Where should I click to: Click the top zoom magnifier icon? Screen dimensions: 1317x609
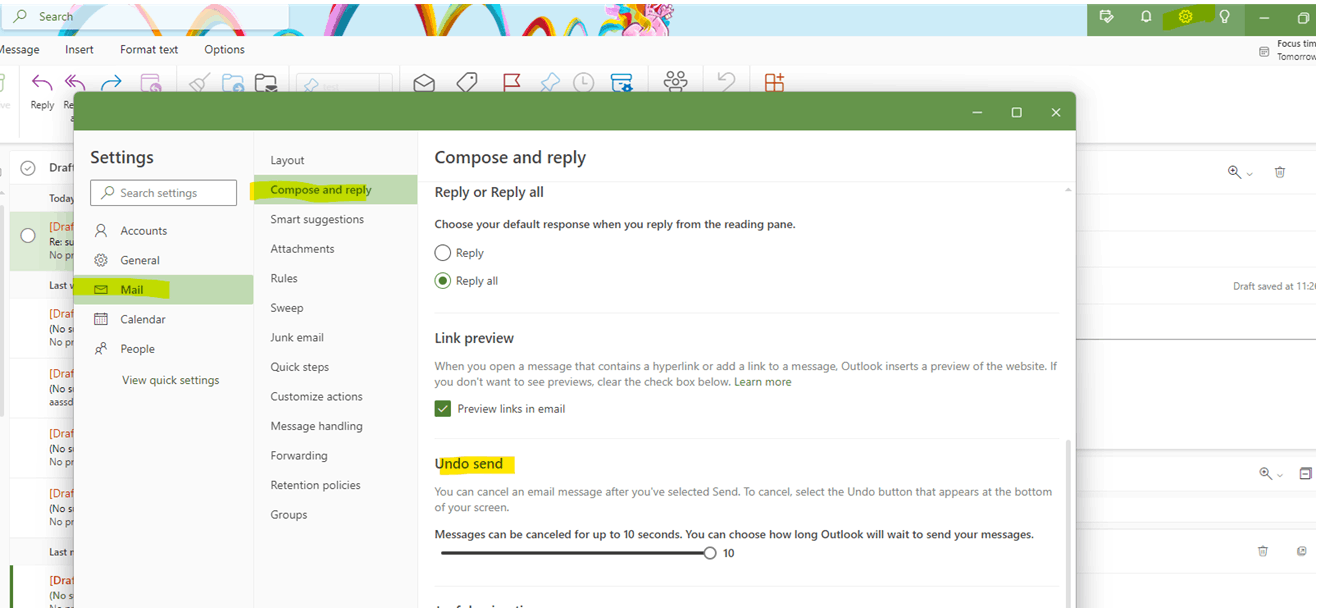click(1235, 172)
